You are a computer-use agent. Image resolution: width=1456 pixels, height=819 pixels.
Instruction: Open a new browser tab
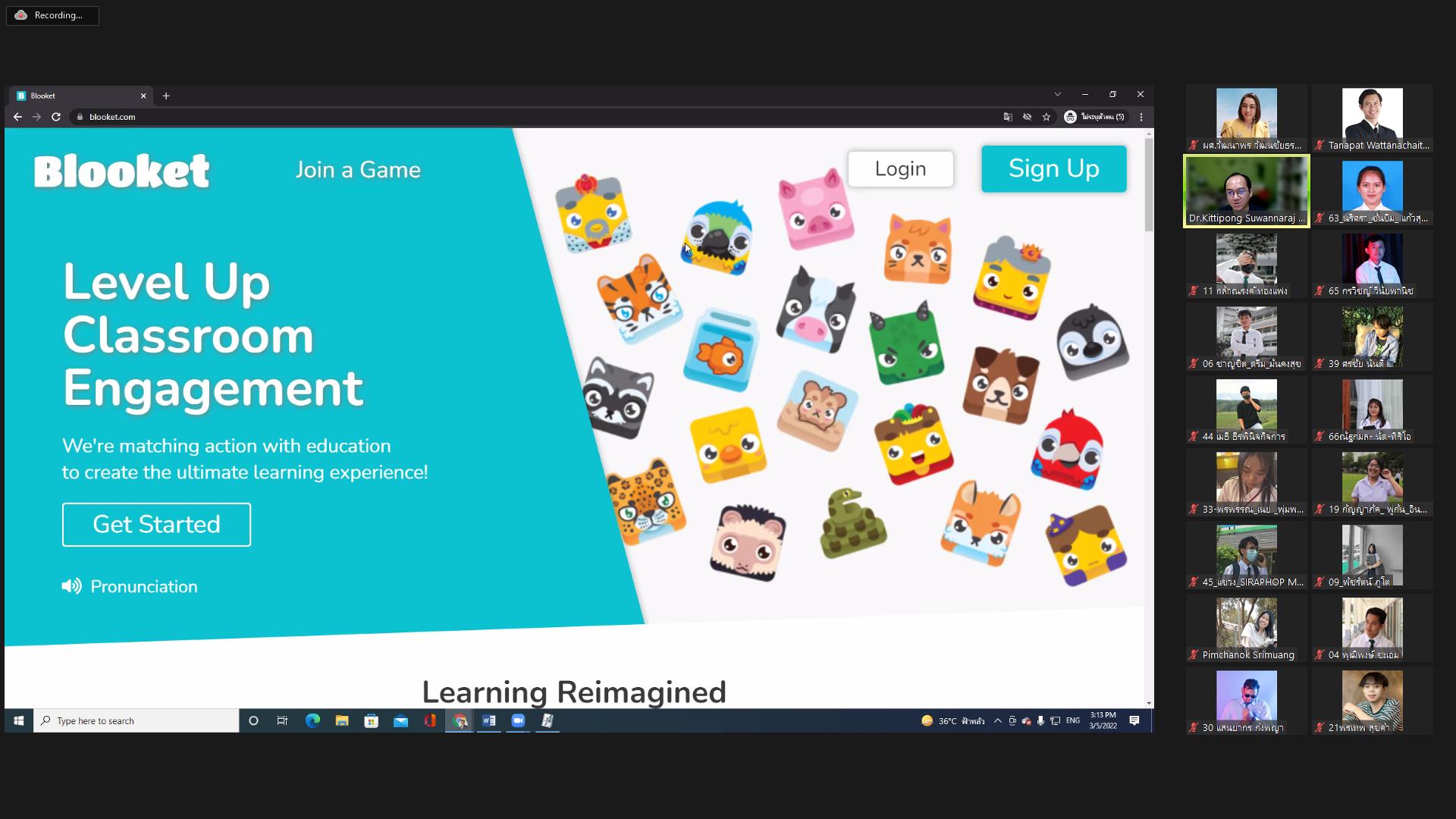166,96
